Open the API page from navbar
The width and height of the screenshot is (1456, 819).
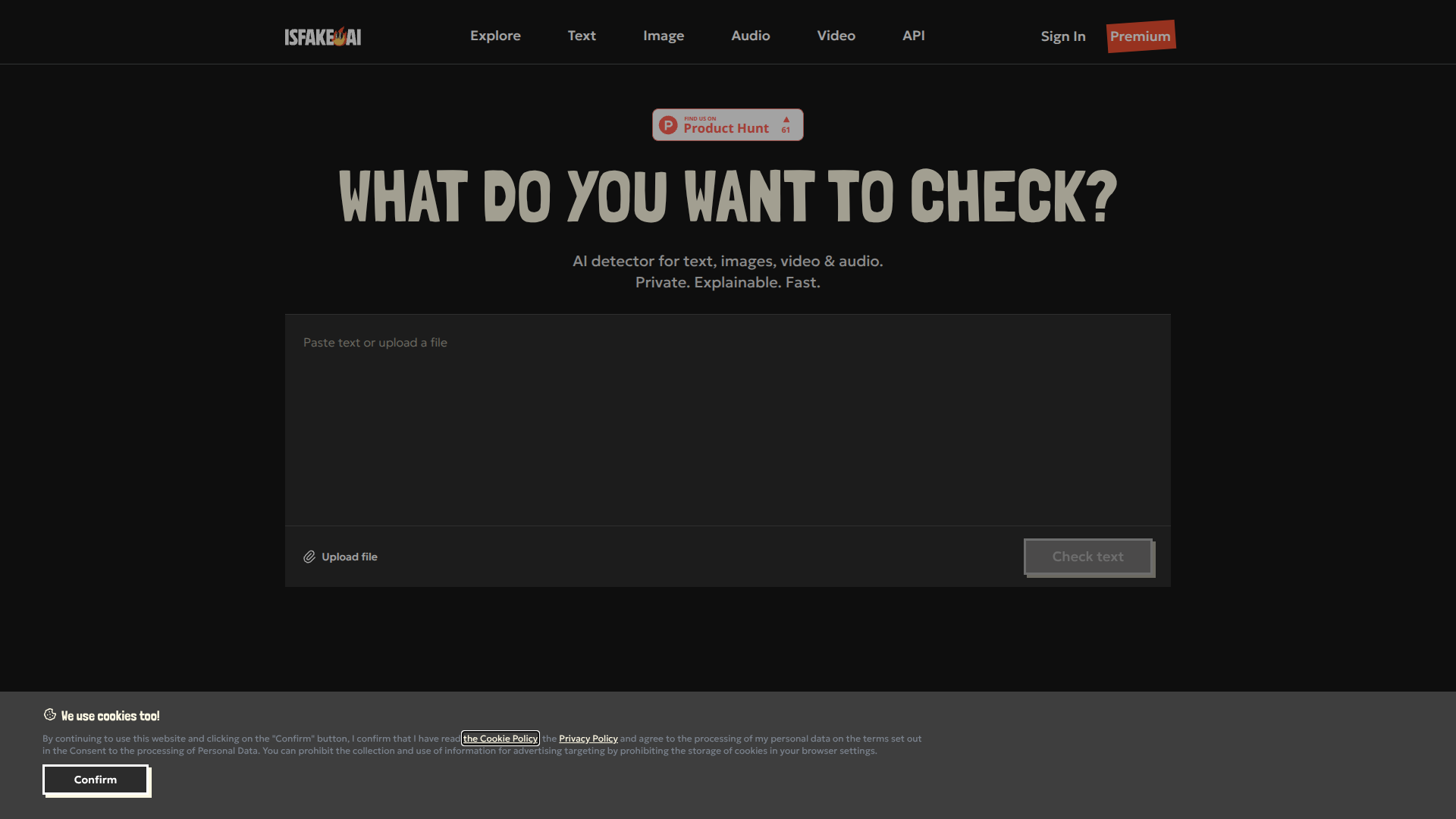click(x=913, y=36)
